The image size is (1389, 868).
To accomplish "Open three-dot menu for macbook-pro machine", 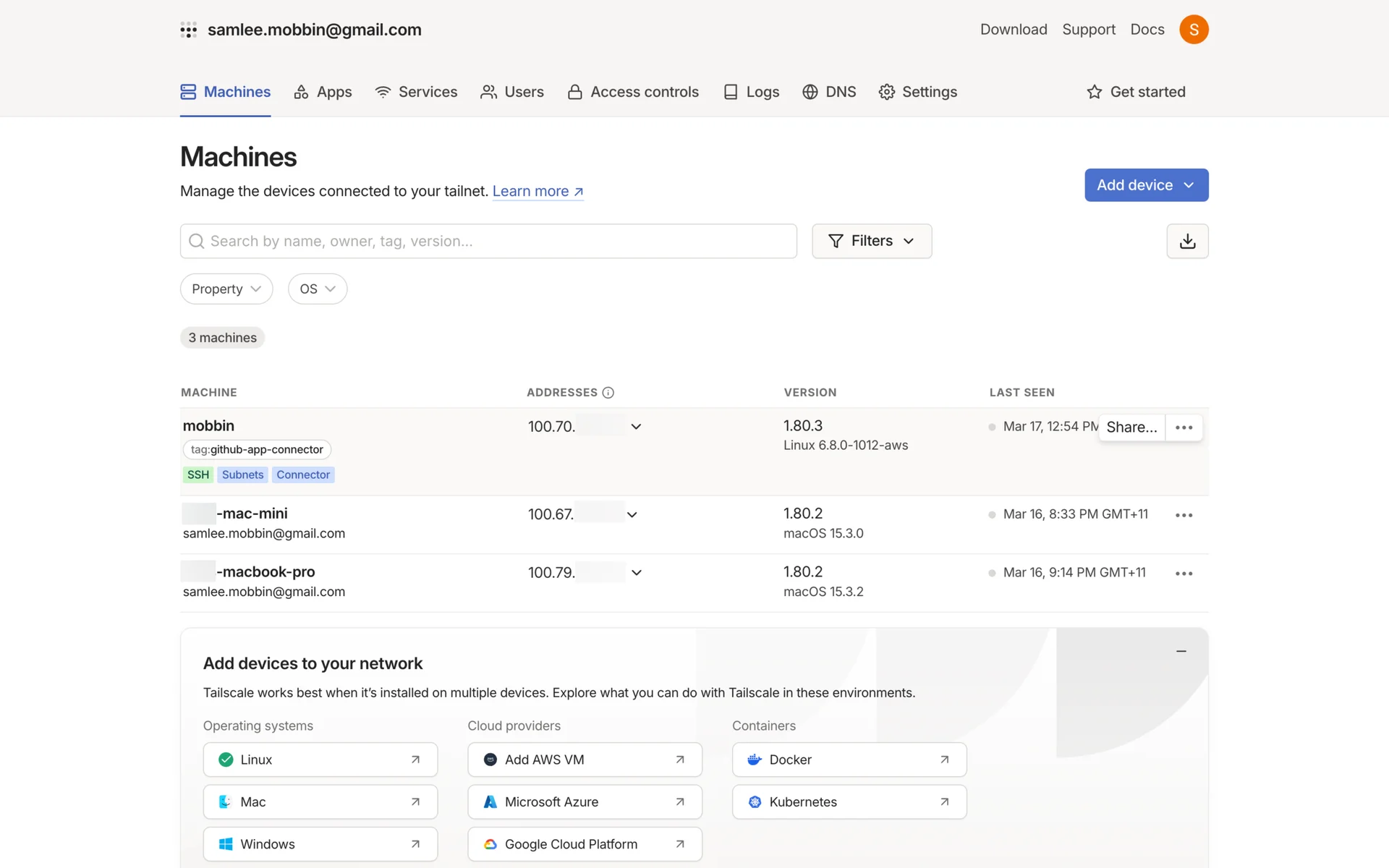I will pyautogui.click(x=1184, y=574).
